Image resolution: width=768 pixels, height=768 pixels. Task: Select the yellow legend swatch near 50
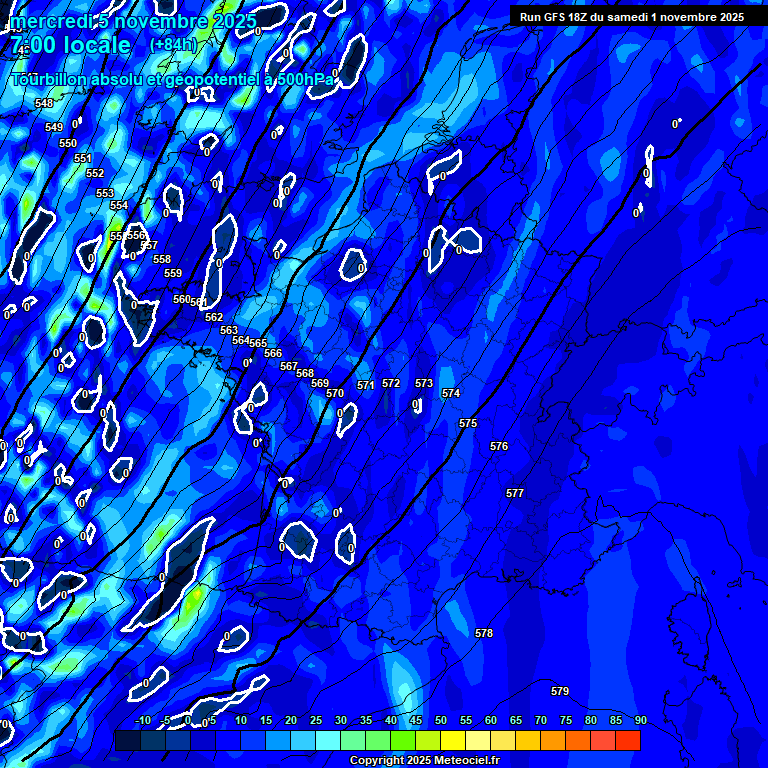pos(453,740)
